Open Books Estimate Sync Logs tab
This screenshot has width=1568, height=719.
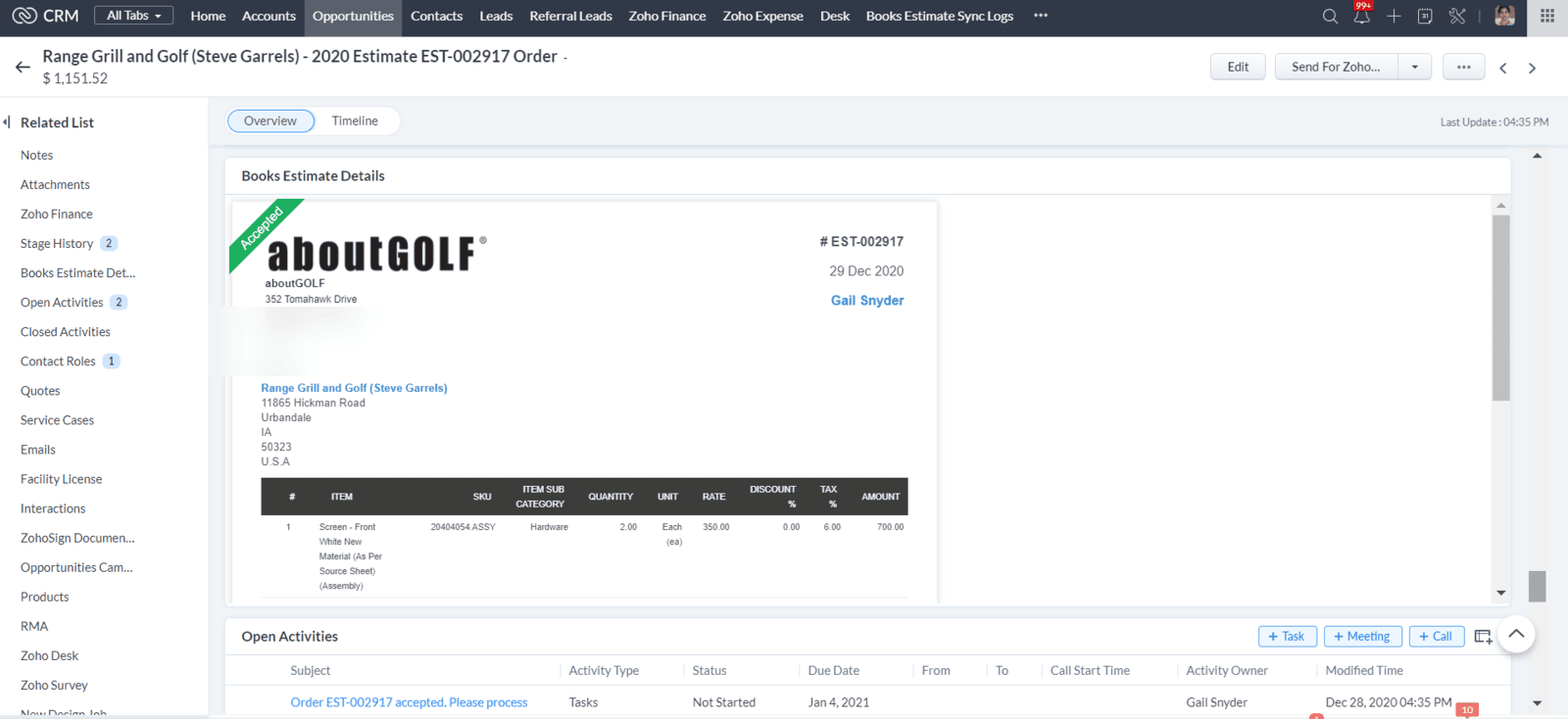(940, 16)
